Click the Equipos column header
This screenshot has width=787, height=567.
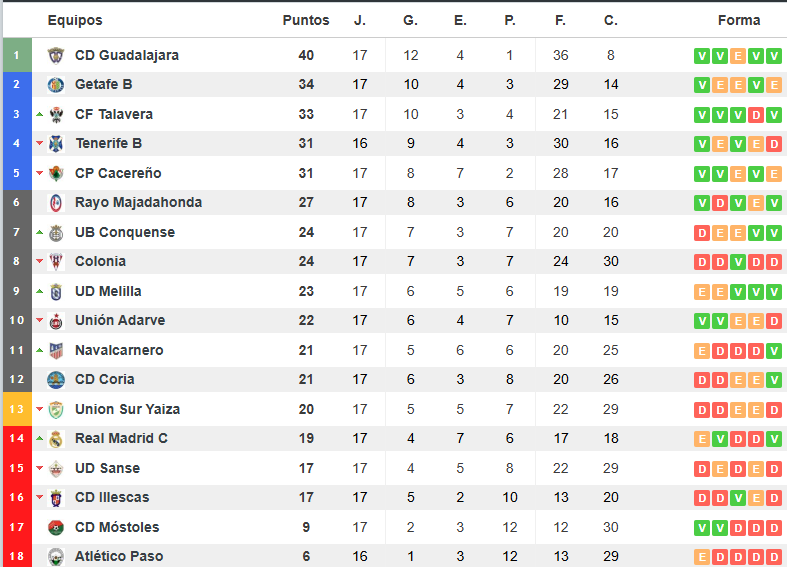(x=75, y=20)
